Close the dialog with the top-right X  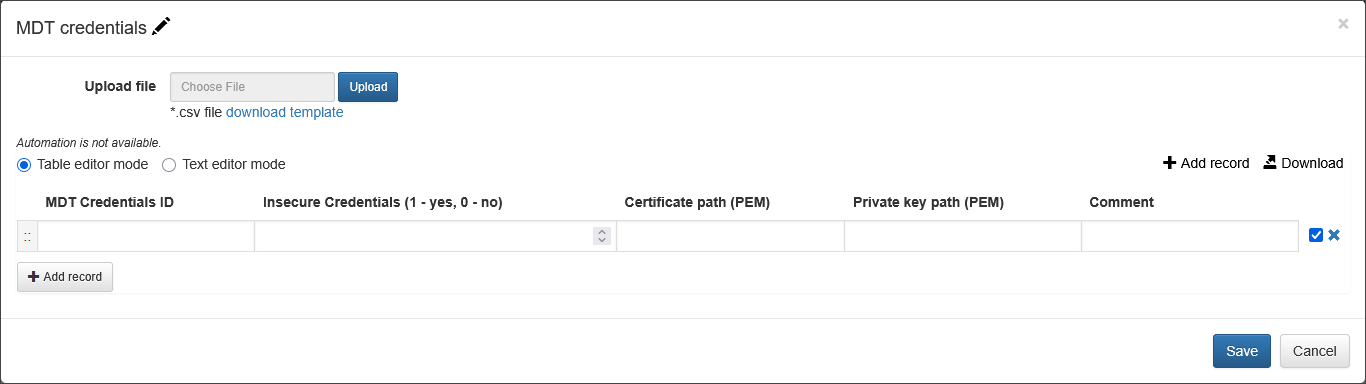coord(1343,24)
